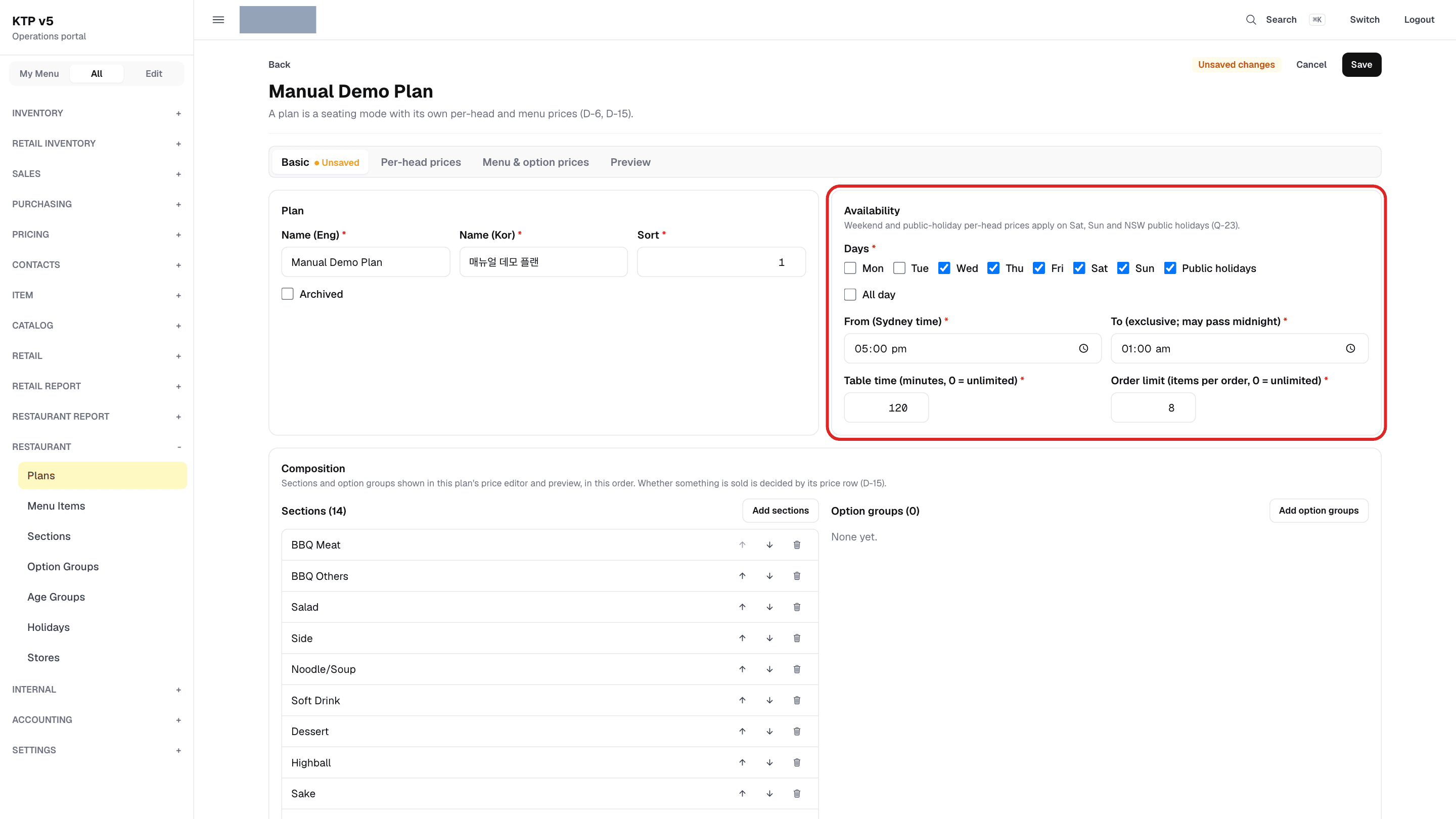Switch to Per-head prices tab
Viewport: 1456px width, 819px height.
tap(421, 162)
